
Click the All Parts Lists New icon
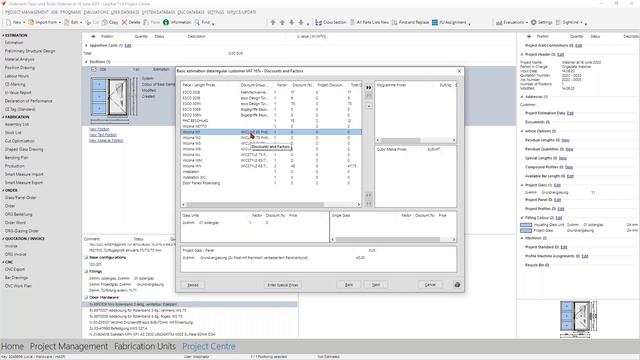pos(352,22)
